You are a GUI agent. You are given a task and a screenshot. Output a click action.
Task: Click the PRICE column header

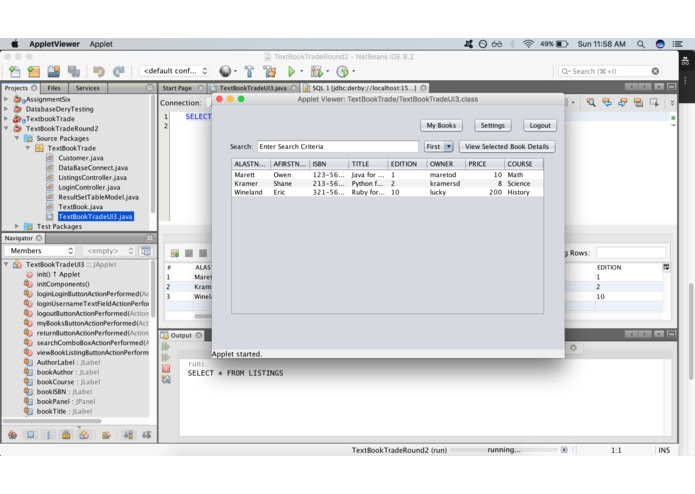coord(484,164)
